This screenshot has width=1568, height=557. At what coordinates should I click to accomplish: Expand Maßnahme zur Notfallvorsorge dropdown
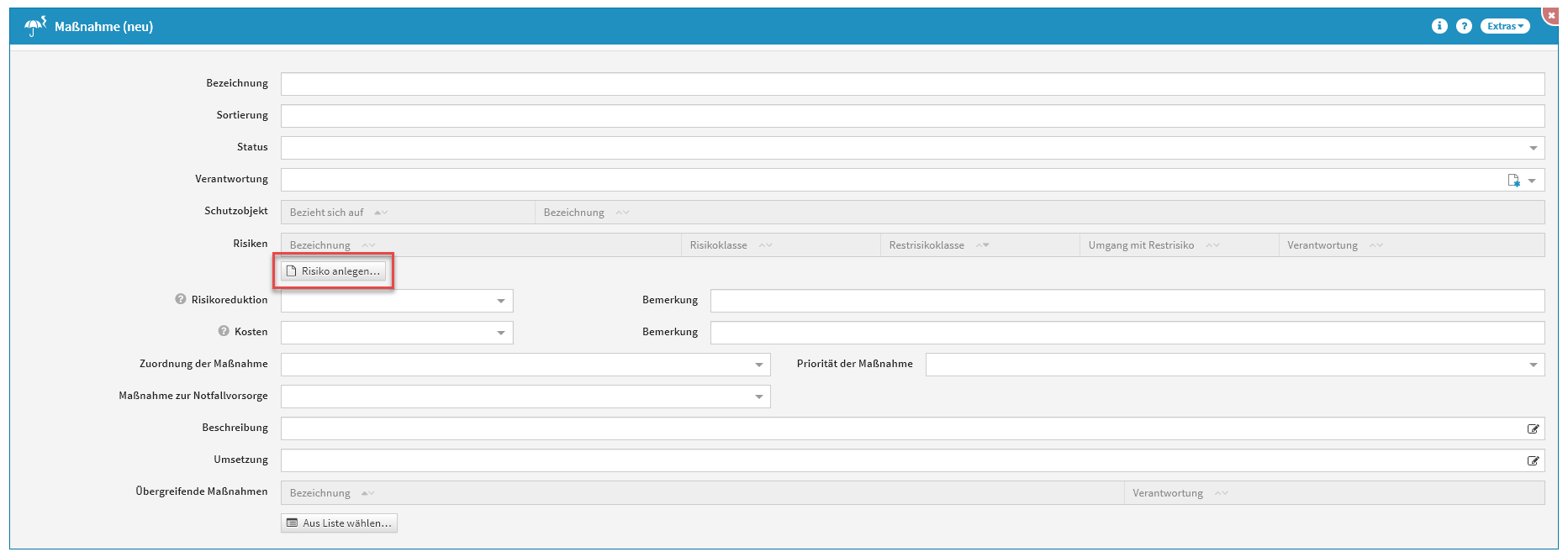[x=758, y=397]
